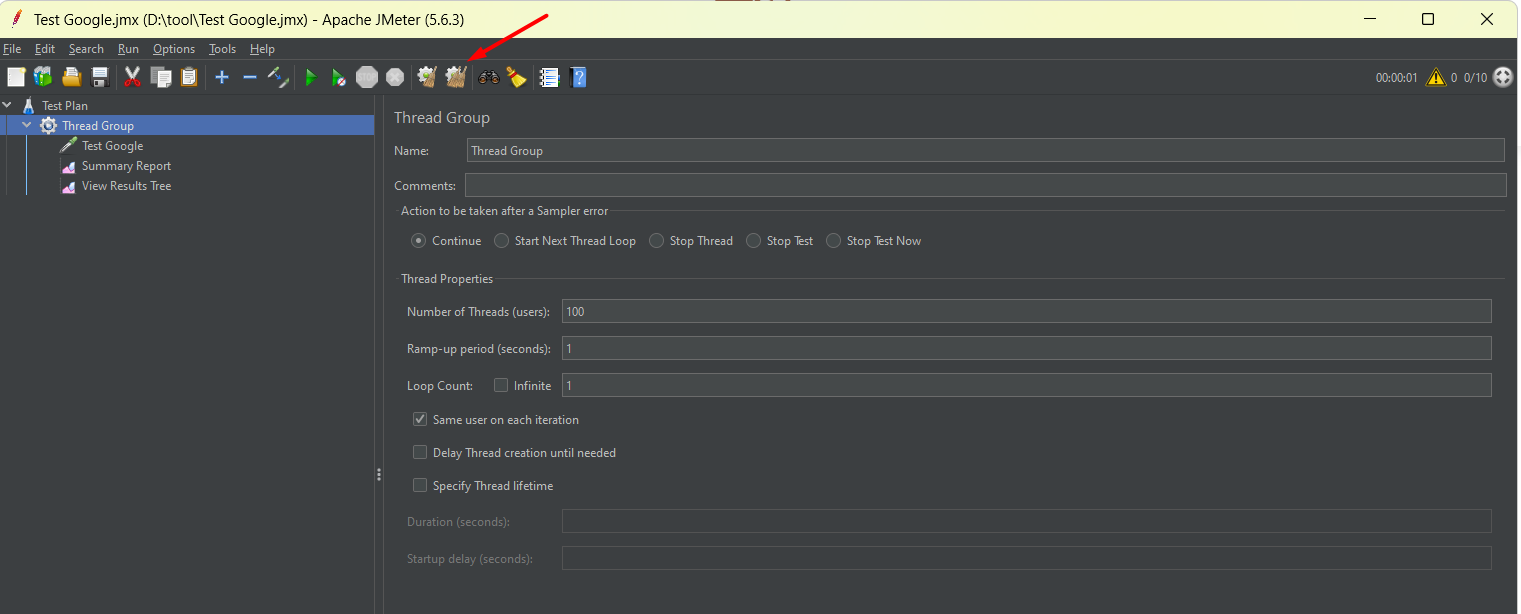Screen dimensions: 1521x614
Task: Click the Start no pauses icon
Action: [339, 77]
